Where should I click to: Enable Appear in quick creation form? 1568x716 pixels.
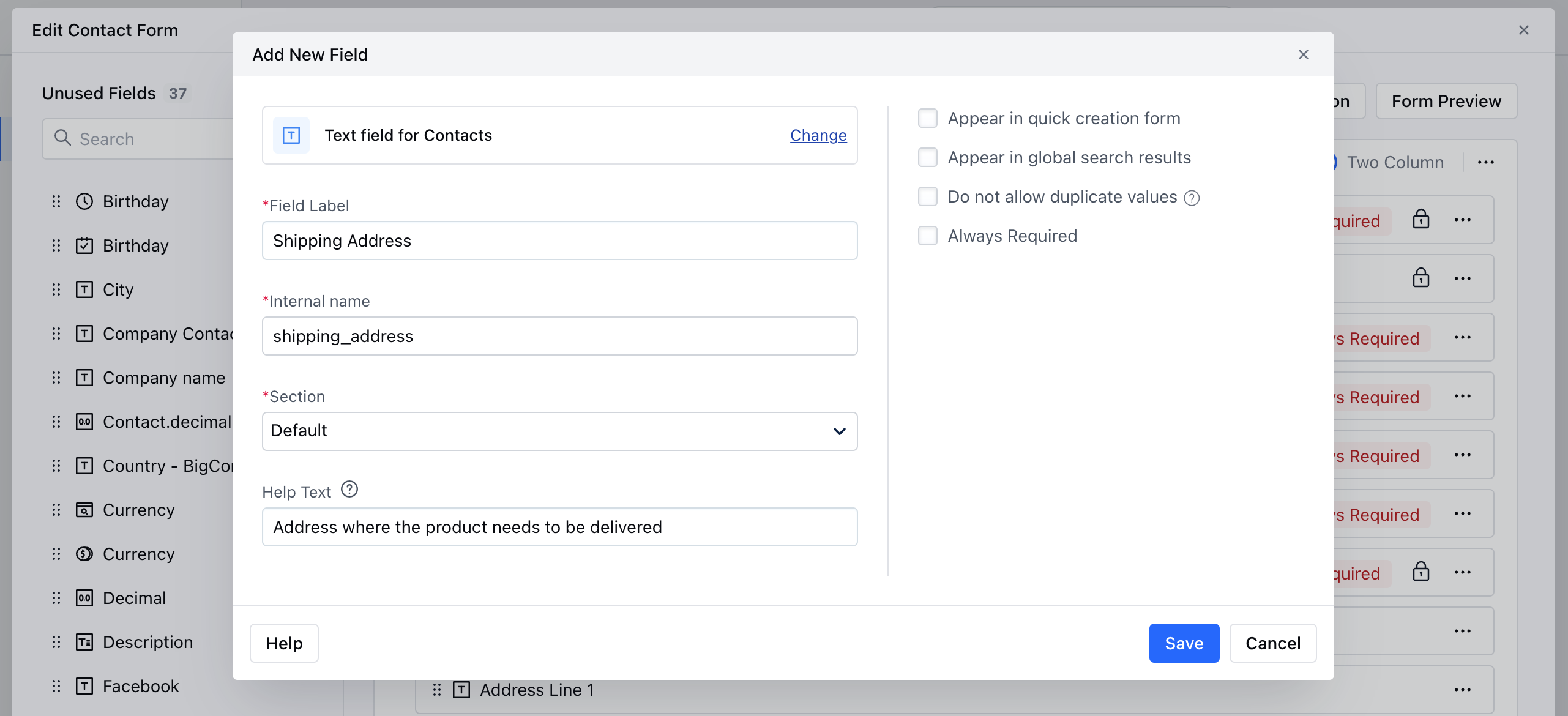927,118
